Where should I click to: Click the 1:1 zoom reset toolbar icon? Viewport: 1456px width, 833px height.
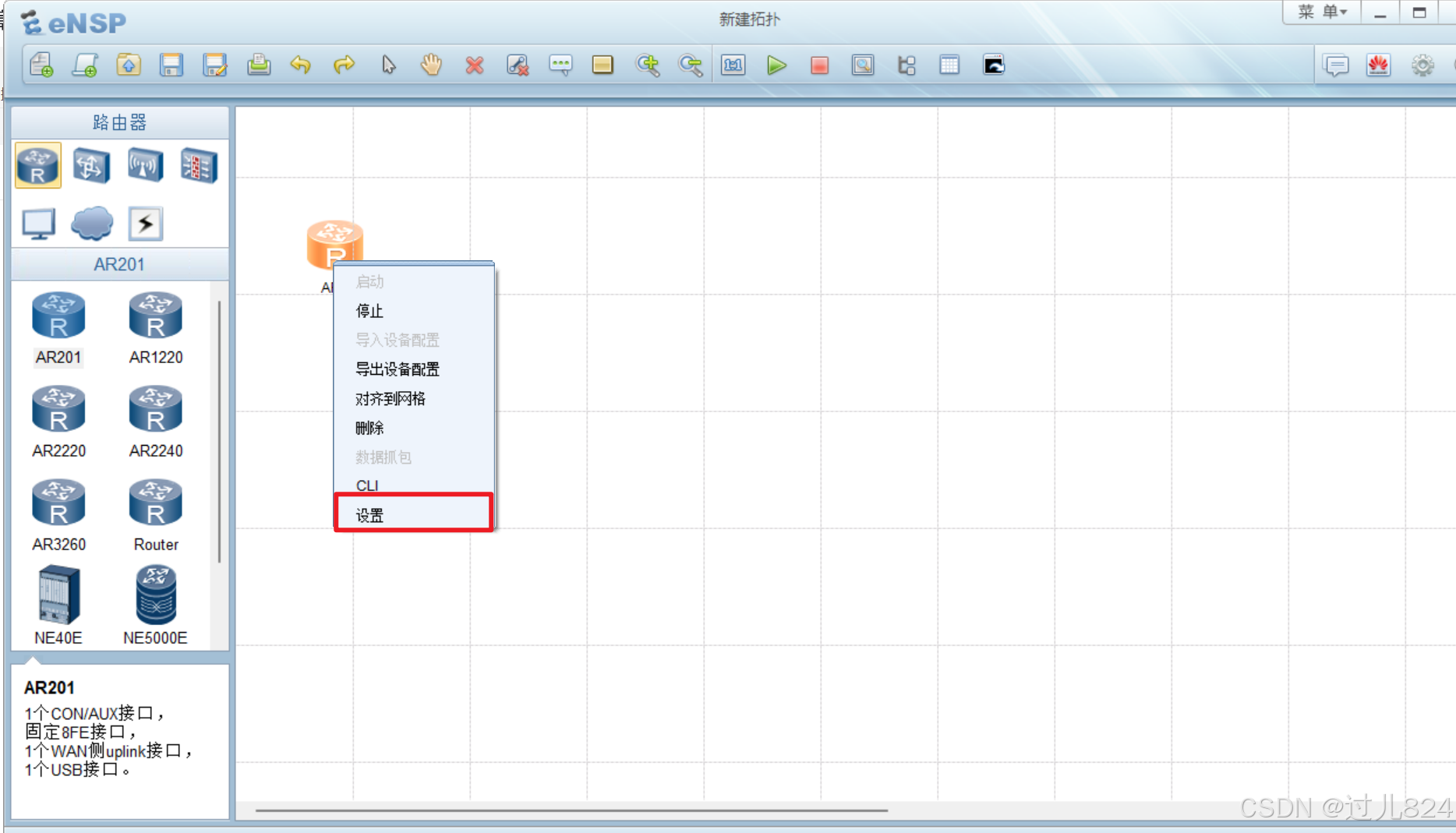[733, 65]
